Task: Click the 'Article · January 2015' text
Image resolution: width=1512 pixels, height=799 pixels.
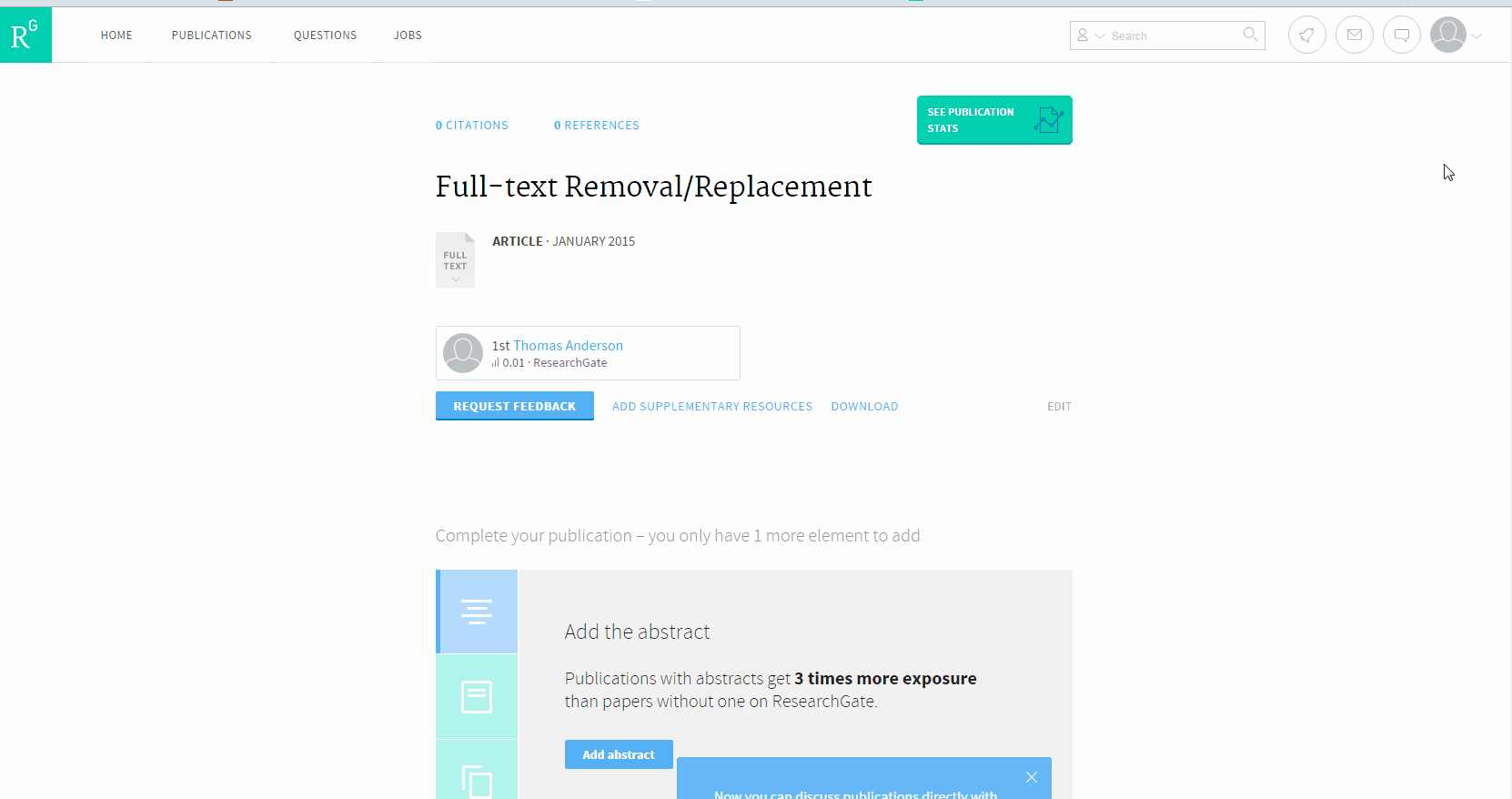Action: pos(564,241)
